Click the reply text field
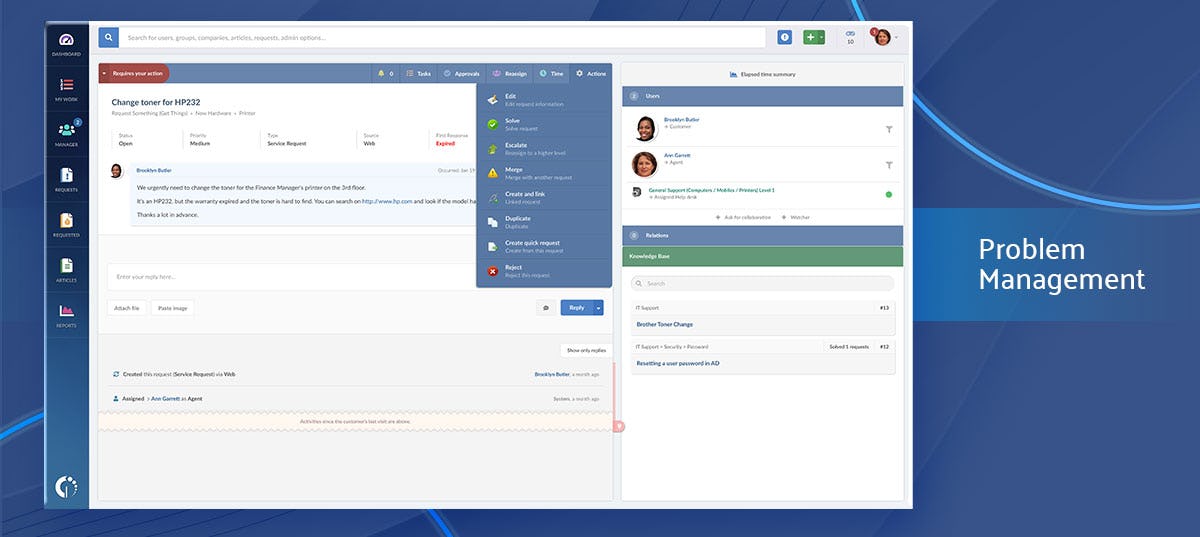 [x=290, y=277]
